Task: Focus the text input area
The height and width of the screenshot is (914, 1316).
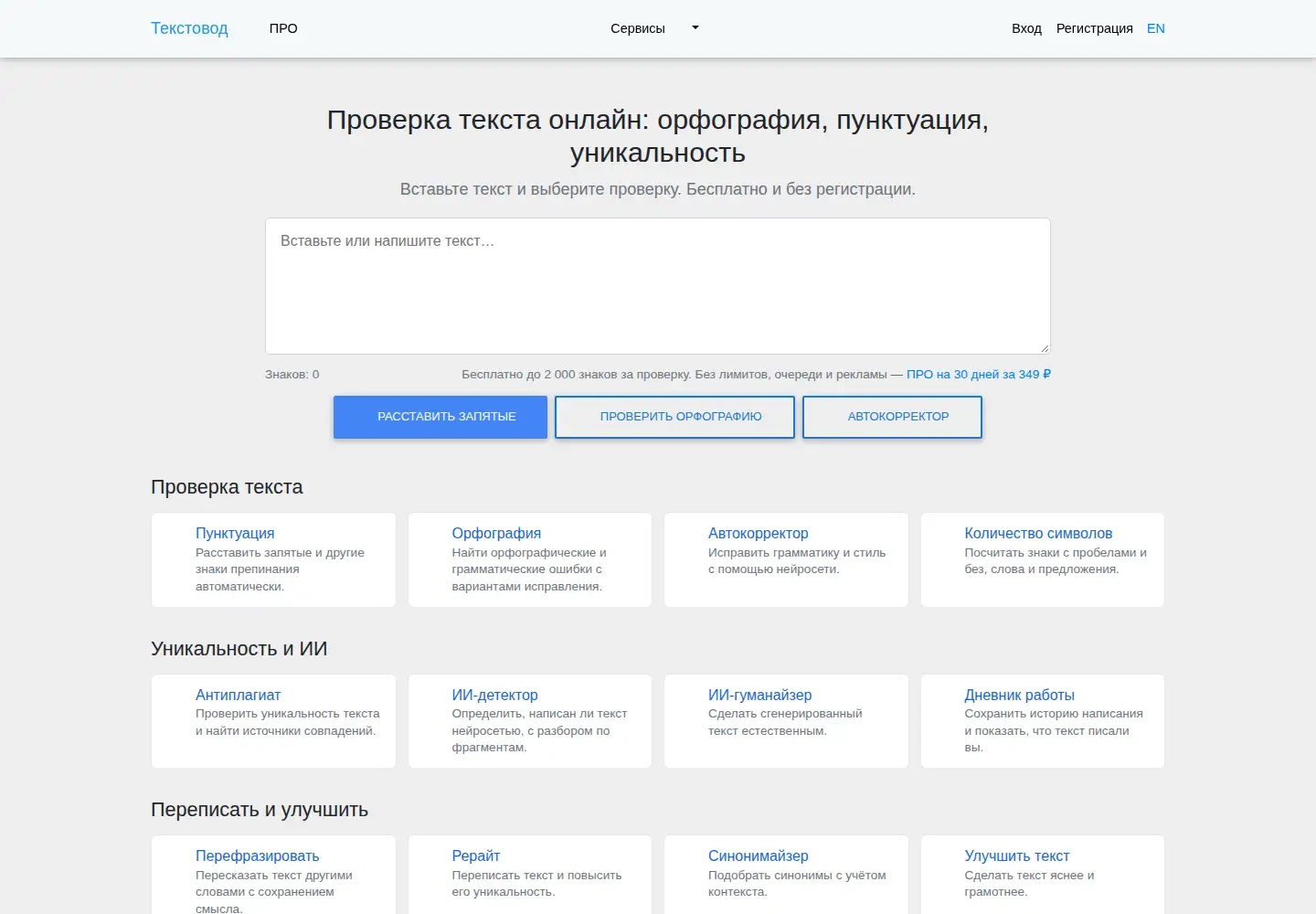Action: [658, 286]
